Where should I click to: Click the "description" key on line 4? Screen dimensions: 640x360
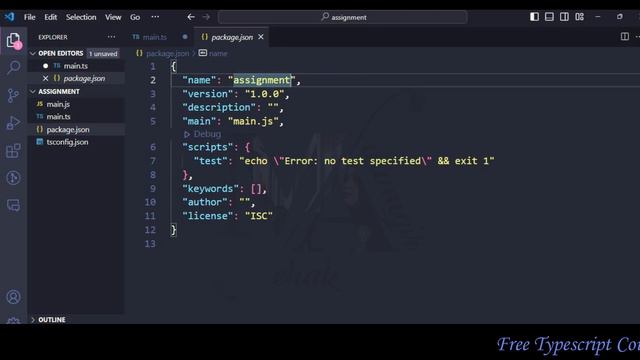(x=219, y=107)
